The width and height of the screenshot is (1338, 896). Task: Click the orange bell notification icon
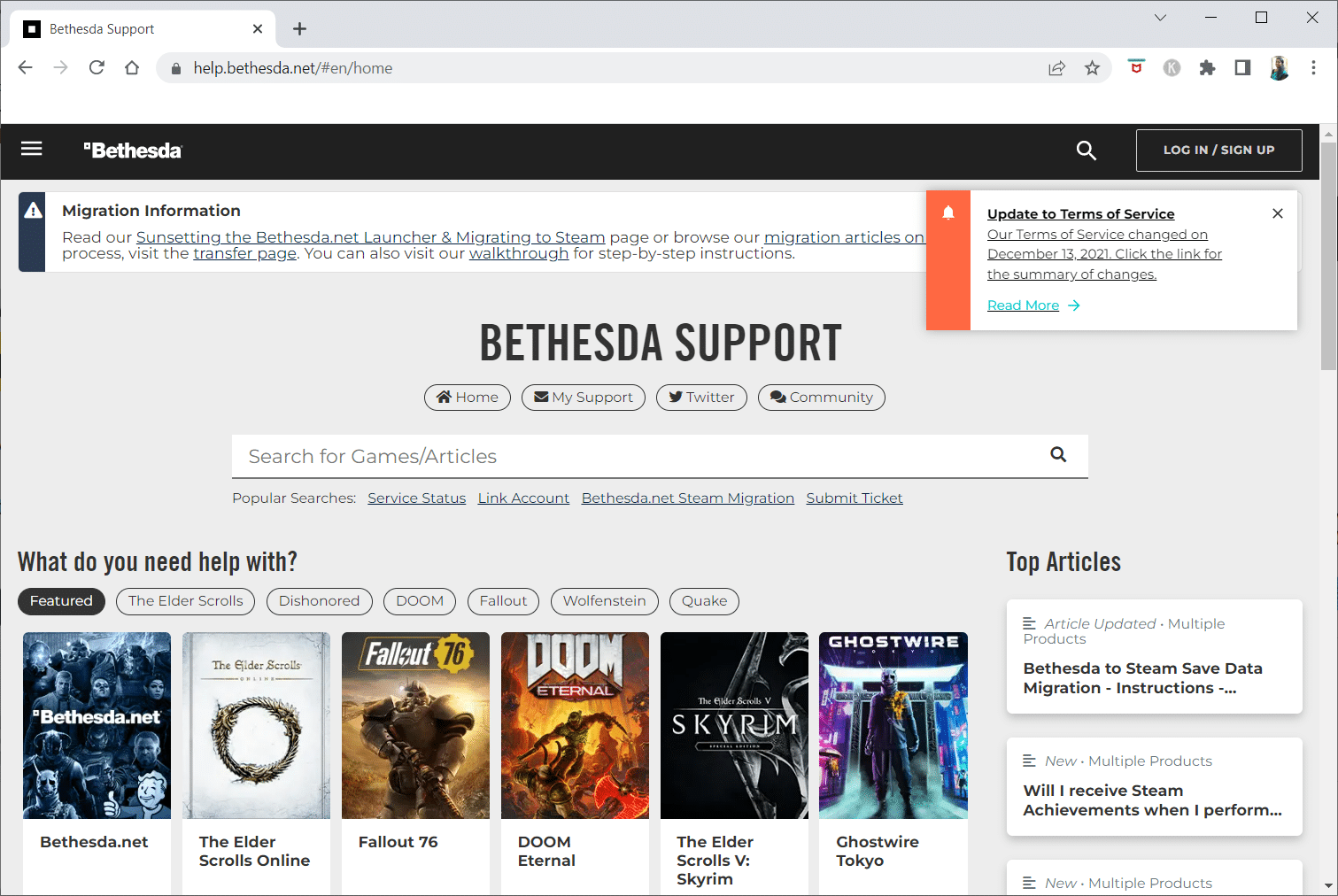[x=948, y=212]
